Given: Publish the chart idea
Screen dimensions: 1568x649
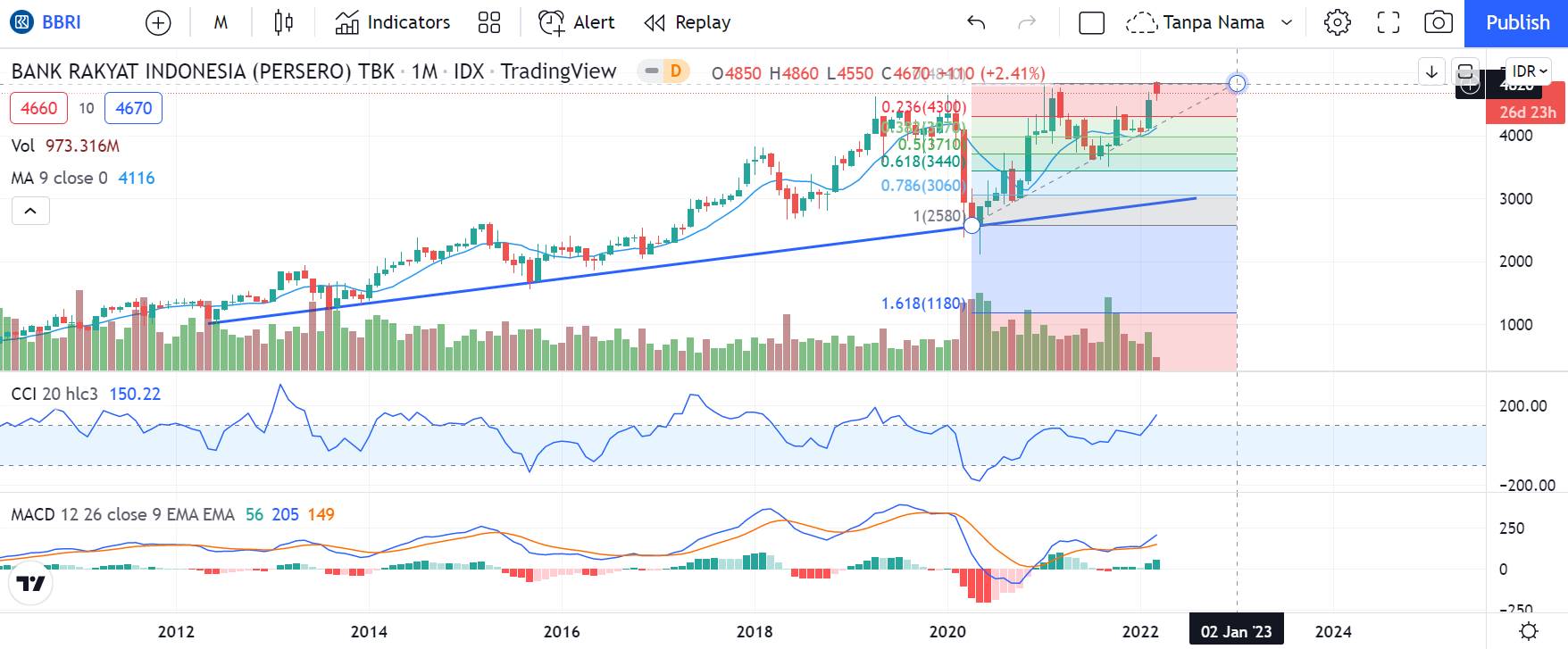Looking at the screenshot, I should click(1516, 23).
